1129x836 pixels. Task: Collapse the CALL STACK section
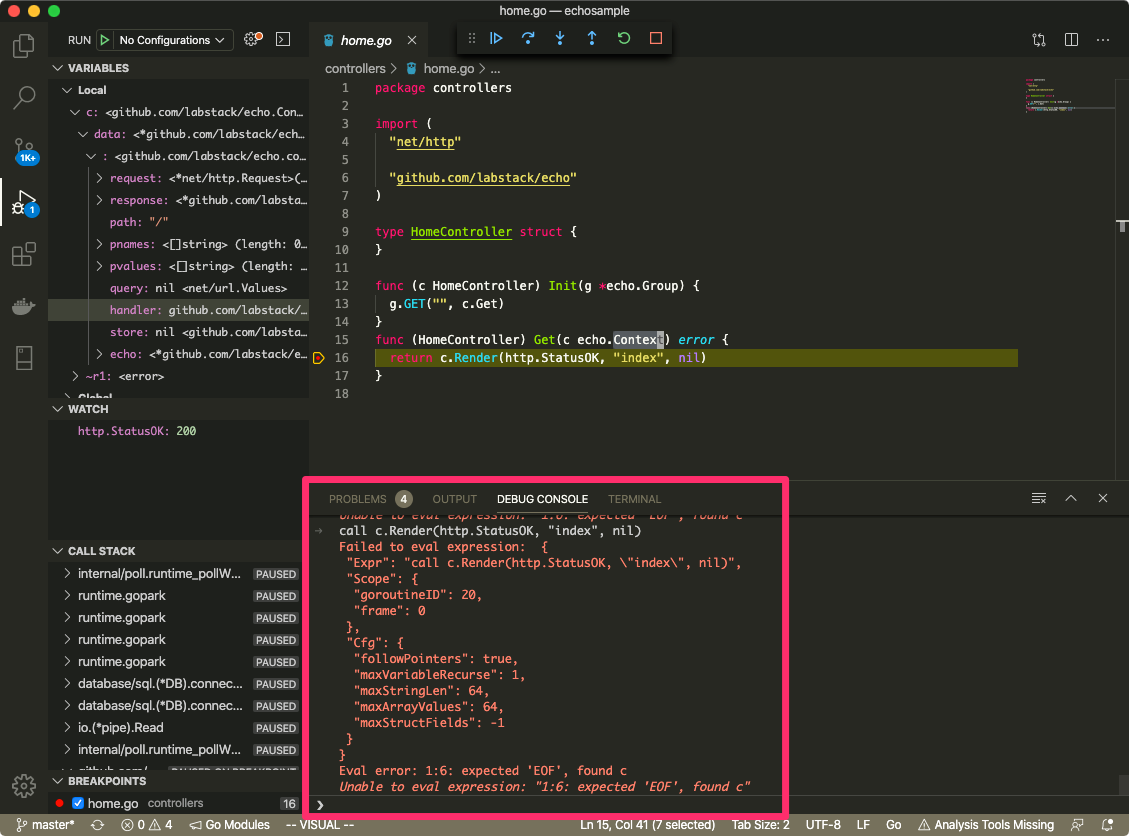[58, 551]
